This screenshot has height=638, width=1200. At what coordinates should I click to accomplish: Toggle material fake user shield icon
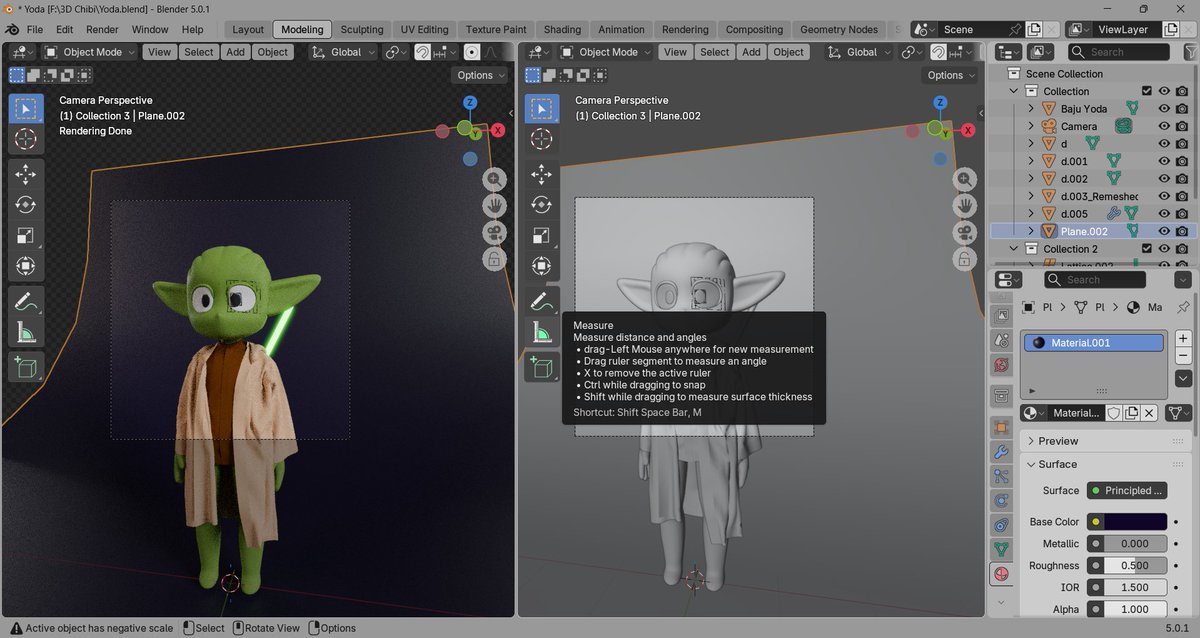pyautogui.click(x=1112, y=413)
